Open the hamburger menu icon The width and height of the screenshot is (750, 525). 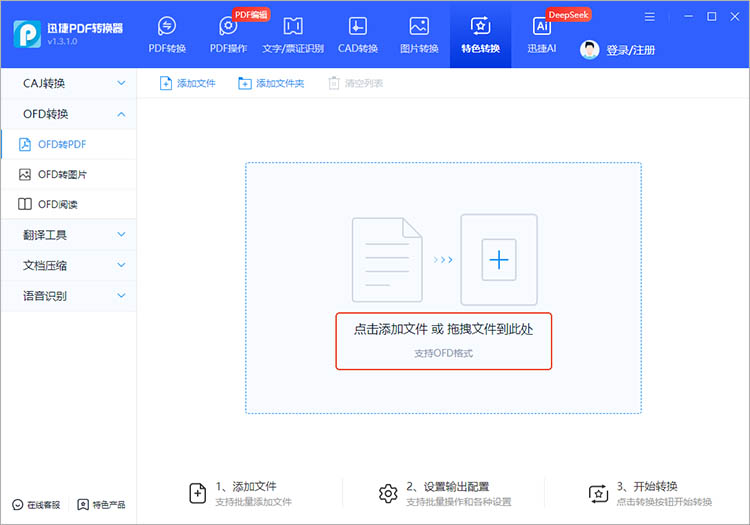point(650,17)
